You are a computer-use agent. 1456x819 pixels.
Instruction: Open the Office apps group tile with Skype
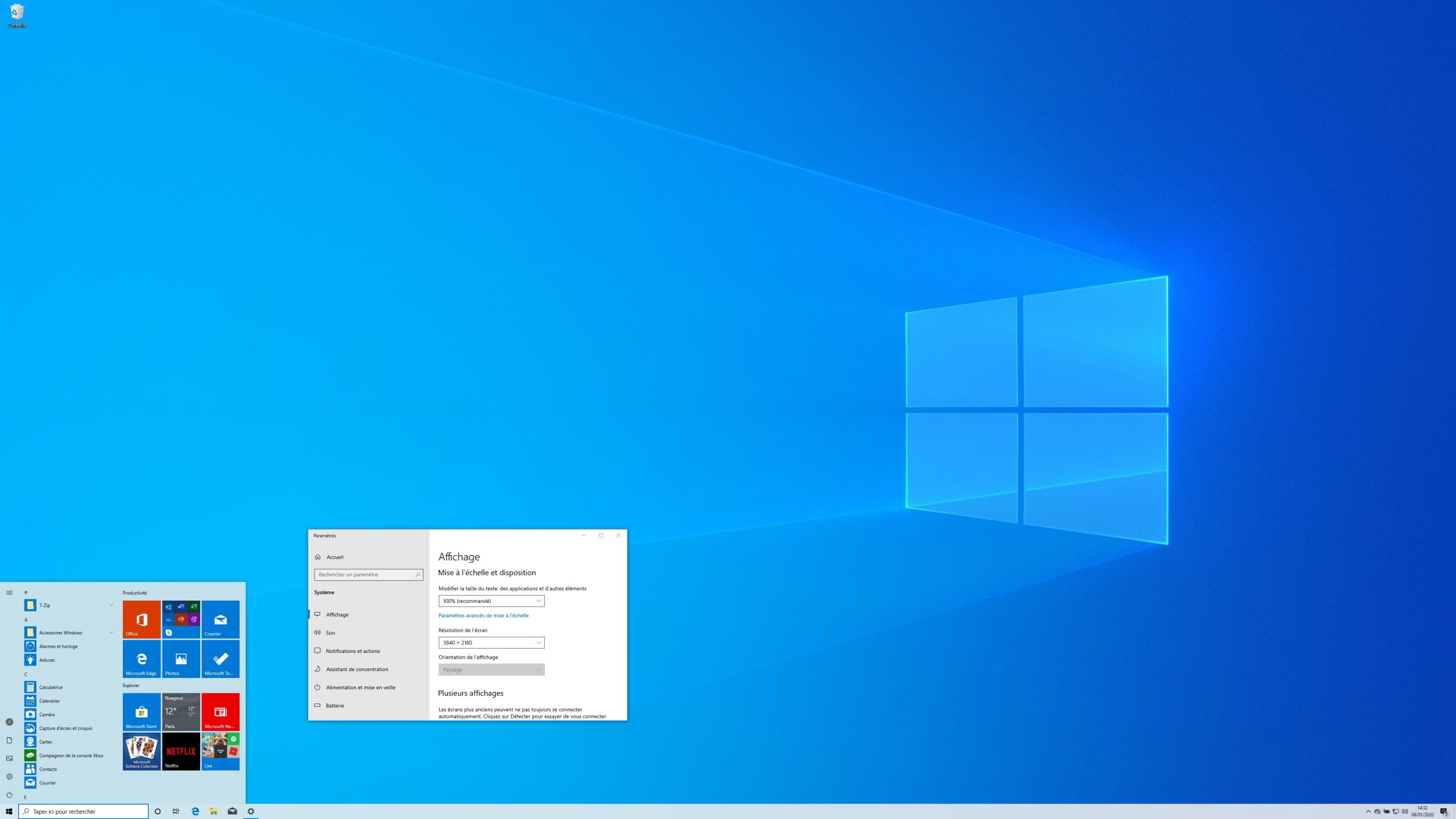tap(181, 619)
